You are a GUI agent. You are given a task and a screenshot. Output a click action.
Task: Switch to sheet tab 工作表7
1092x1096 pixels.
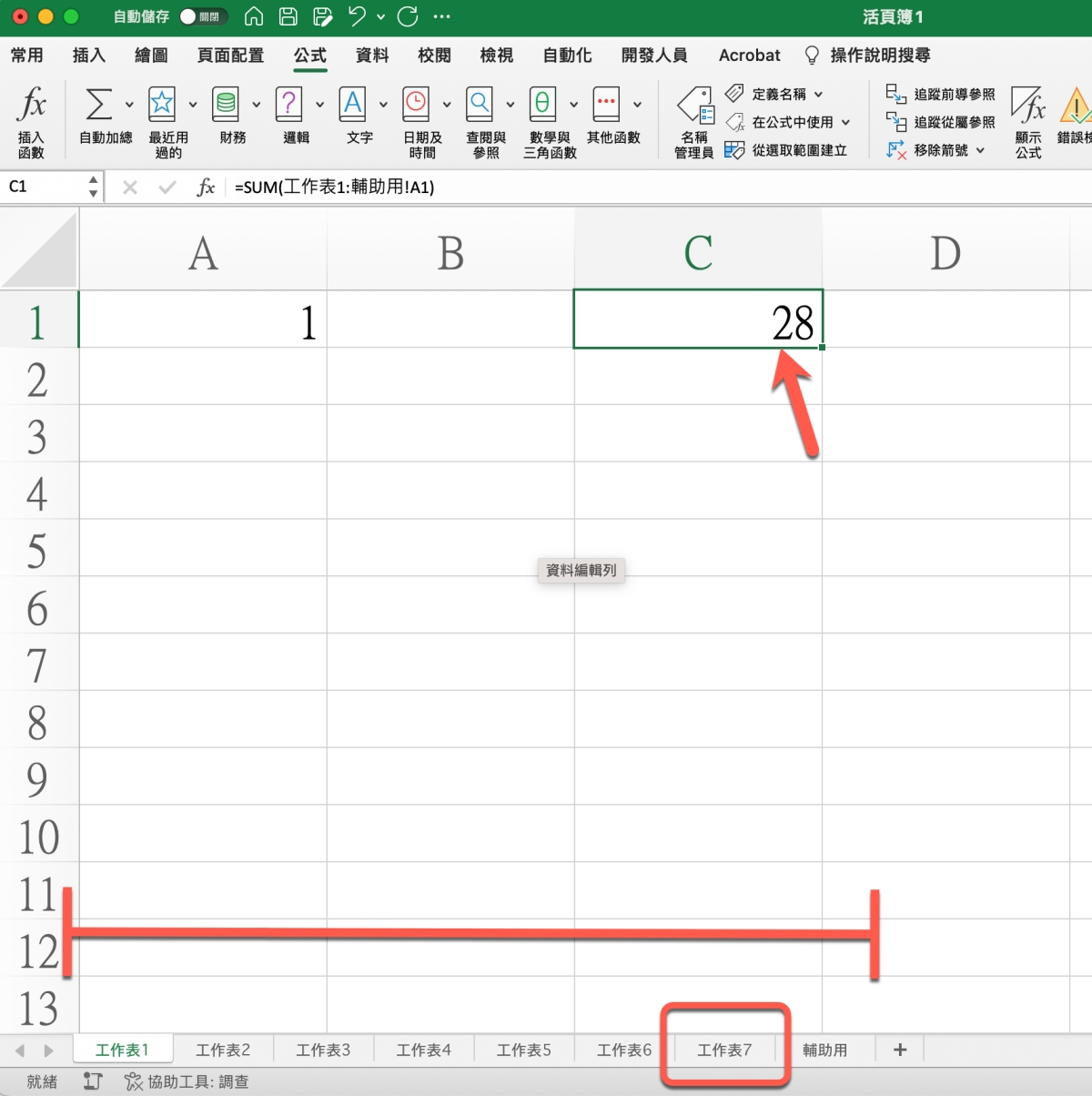pyautogui.click(x=724, y=1050)
